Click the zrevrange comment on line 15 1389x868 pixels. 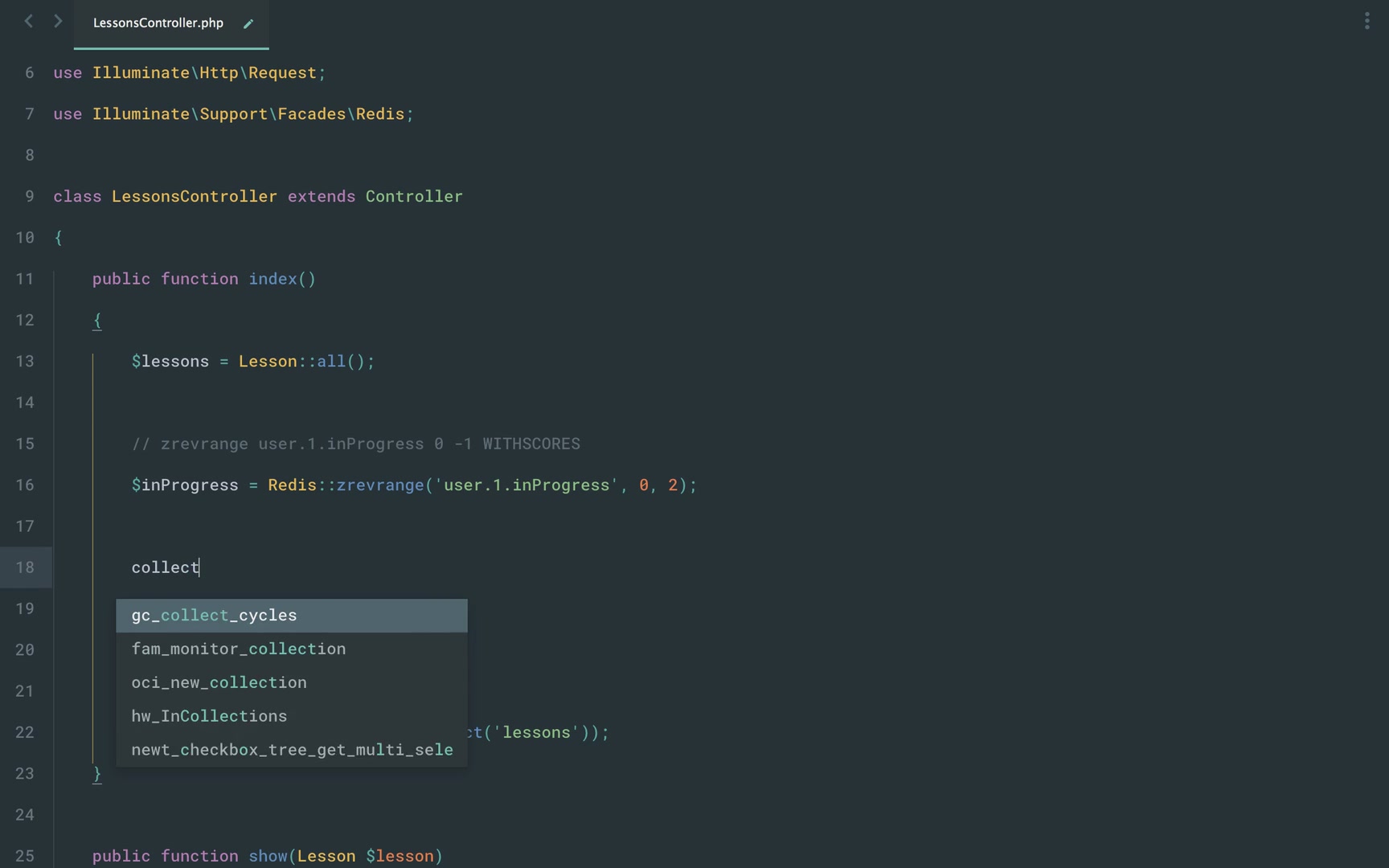pyautogui.click(x=356, y=444)
